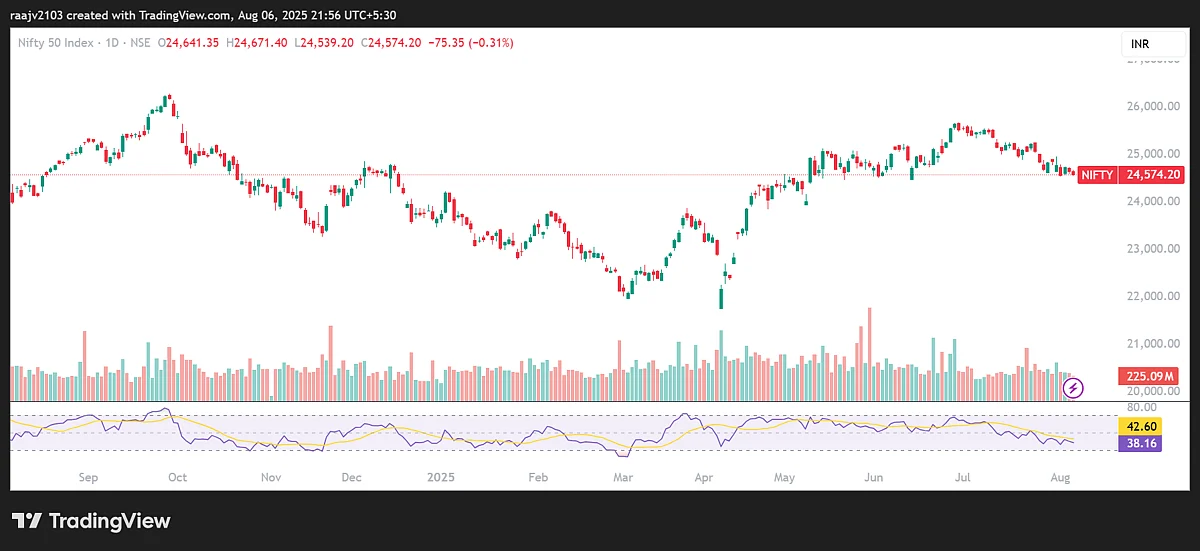Click the Aug time axis label
The image size is (1200, 551).
click(1062, 478)
